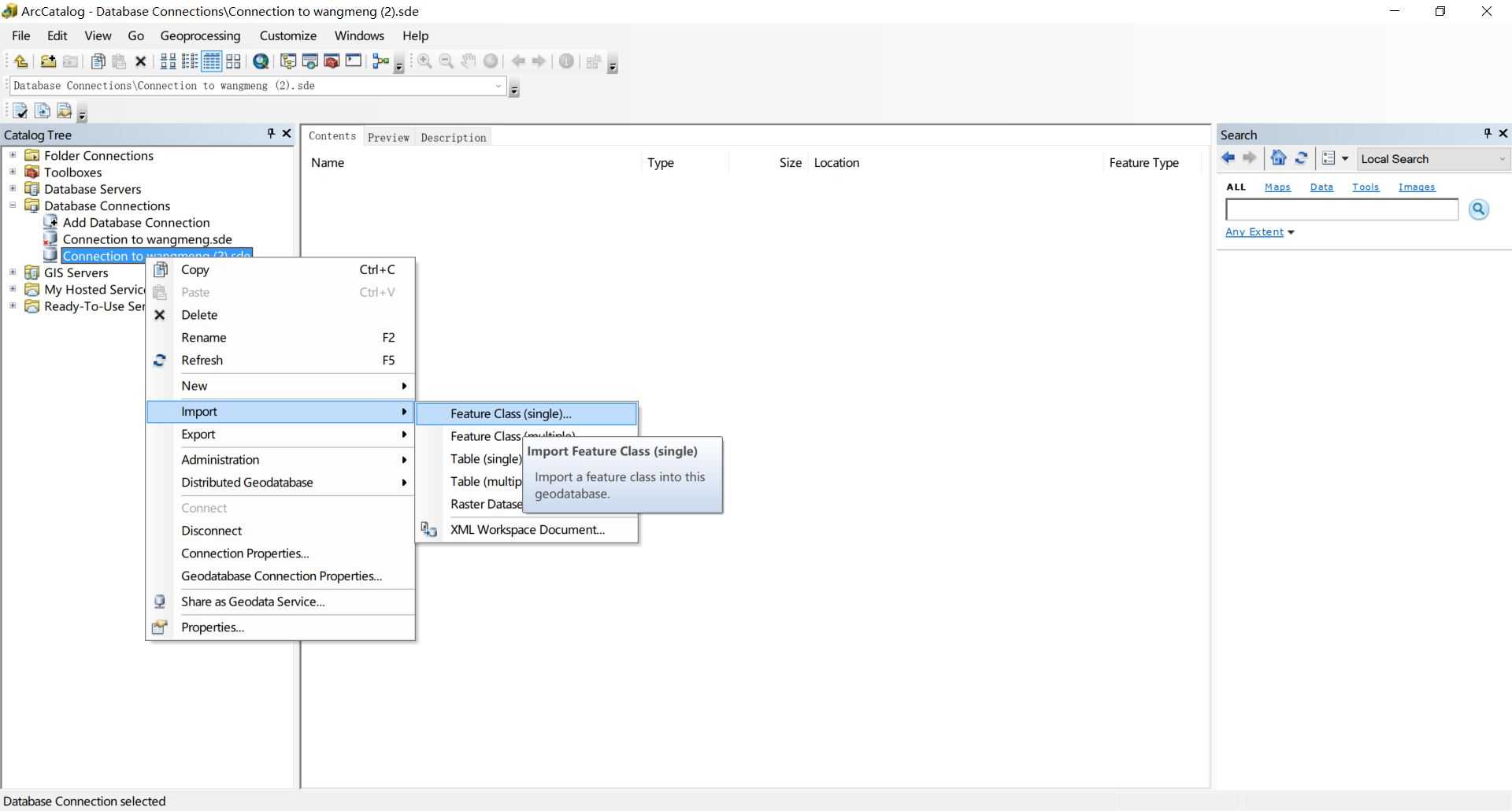
Task: Switch to List view mode
Action: [x=190, y=61]
